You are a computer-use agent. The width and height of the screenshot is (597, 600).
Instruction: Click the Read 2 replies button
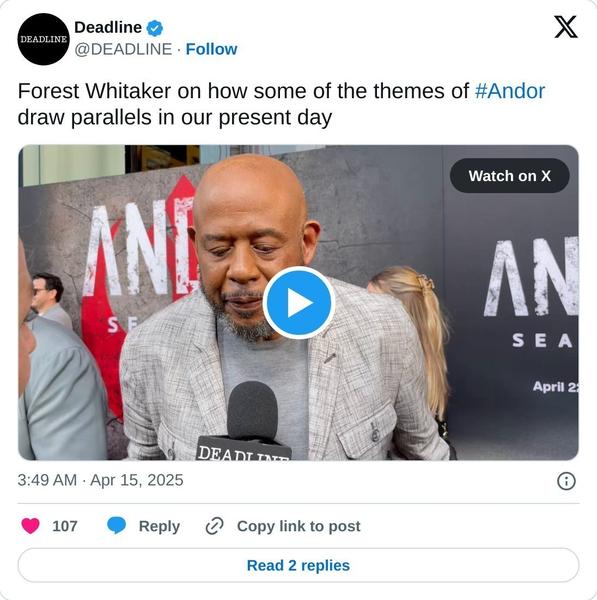click(298, 565)
